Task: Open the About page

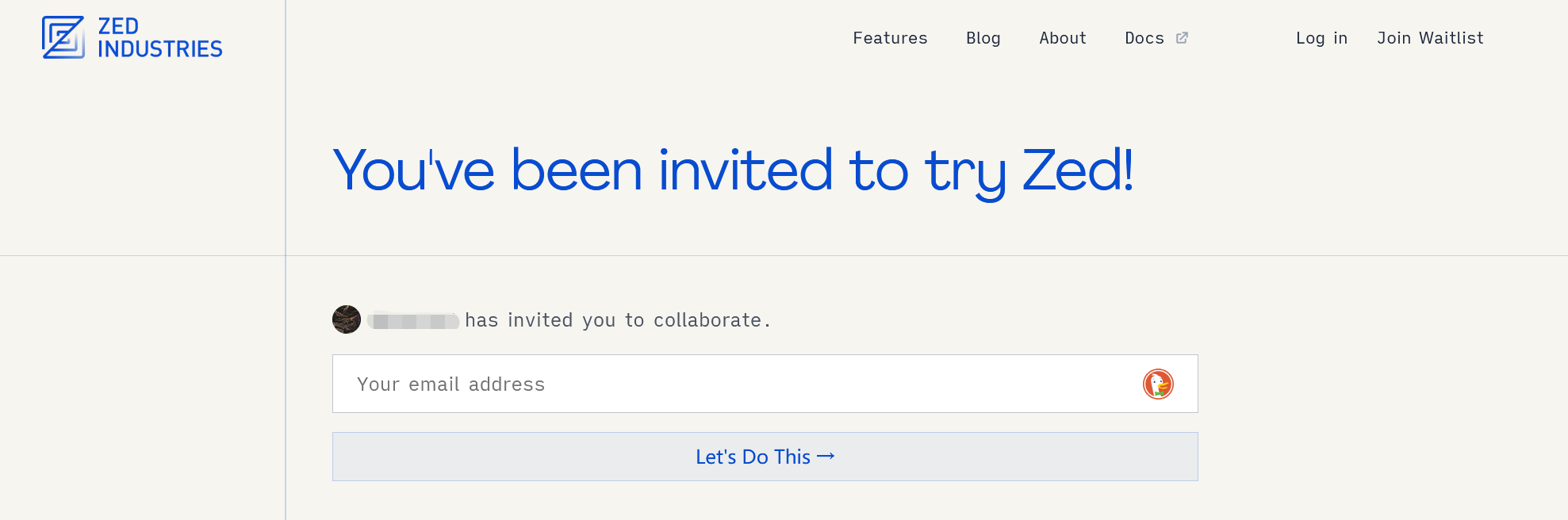Action: 1063,38
